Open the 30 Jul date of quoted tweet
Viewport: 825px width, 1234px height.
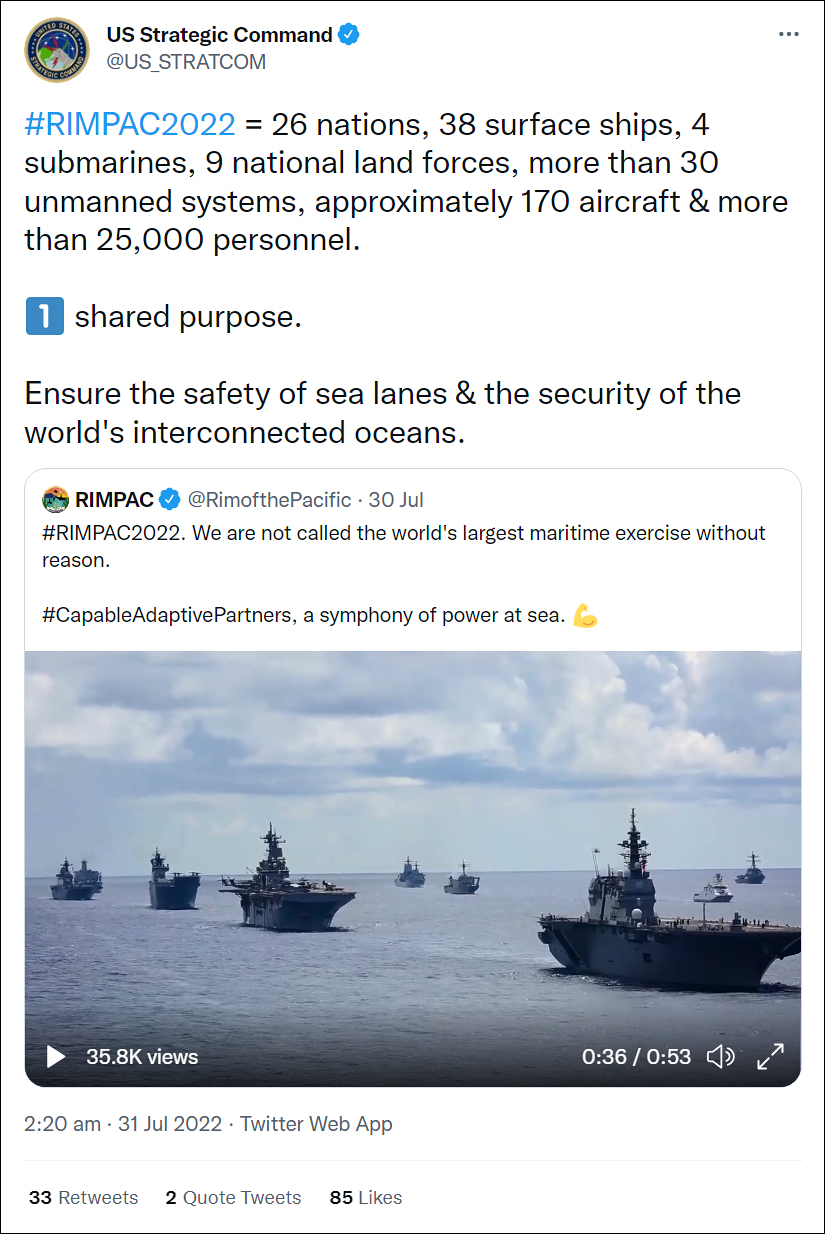[x=396, y=499]
